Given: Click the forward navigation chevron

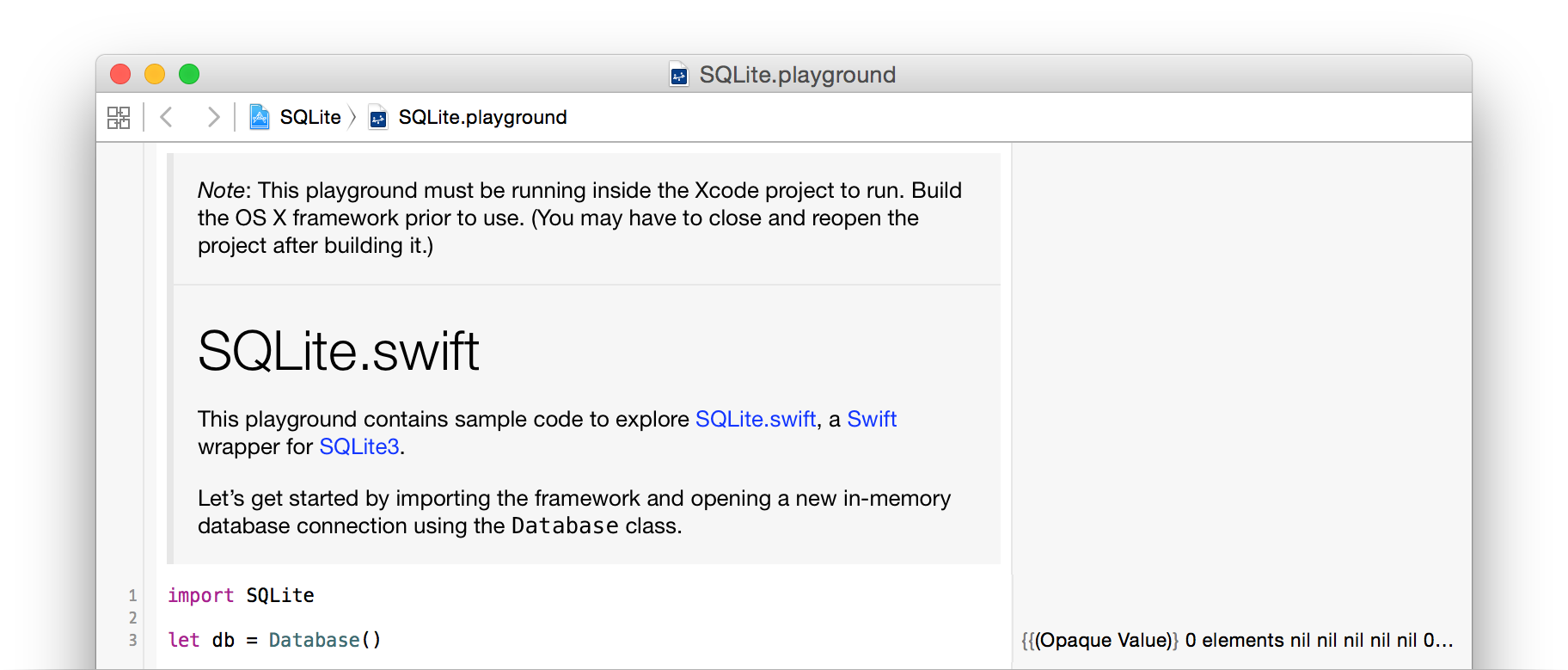Looking at the screenshot, I should 213,116.
